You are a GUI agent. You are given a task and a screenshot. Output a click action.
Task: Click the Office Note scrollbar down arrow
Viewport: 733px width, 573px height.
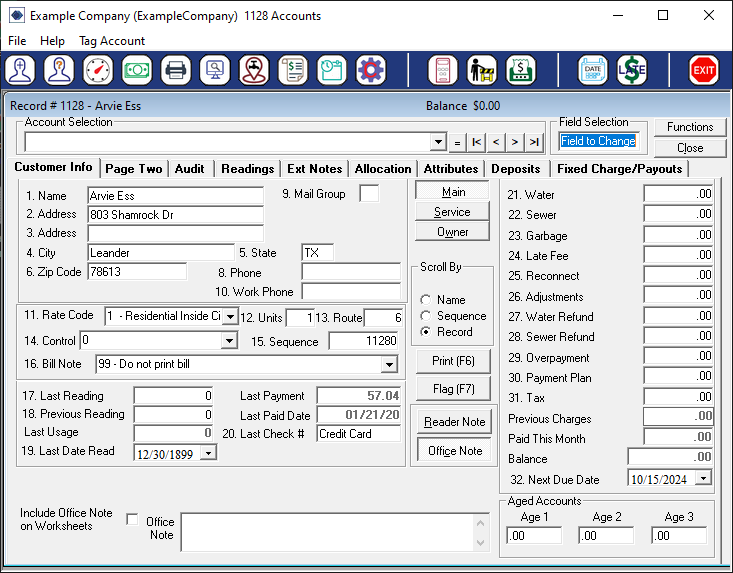pos(481,543)
